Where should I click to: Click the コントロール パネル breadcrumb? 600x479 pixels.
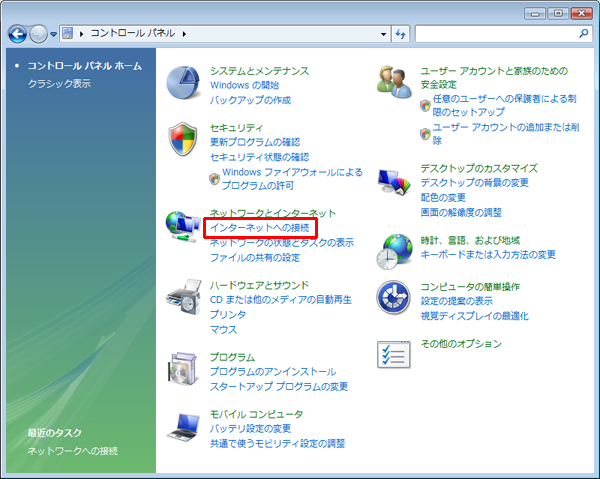pos(133,33)
